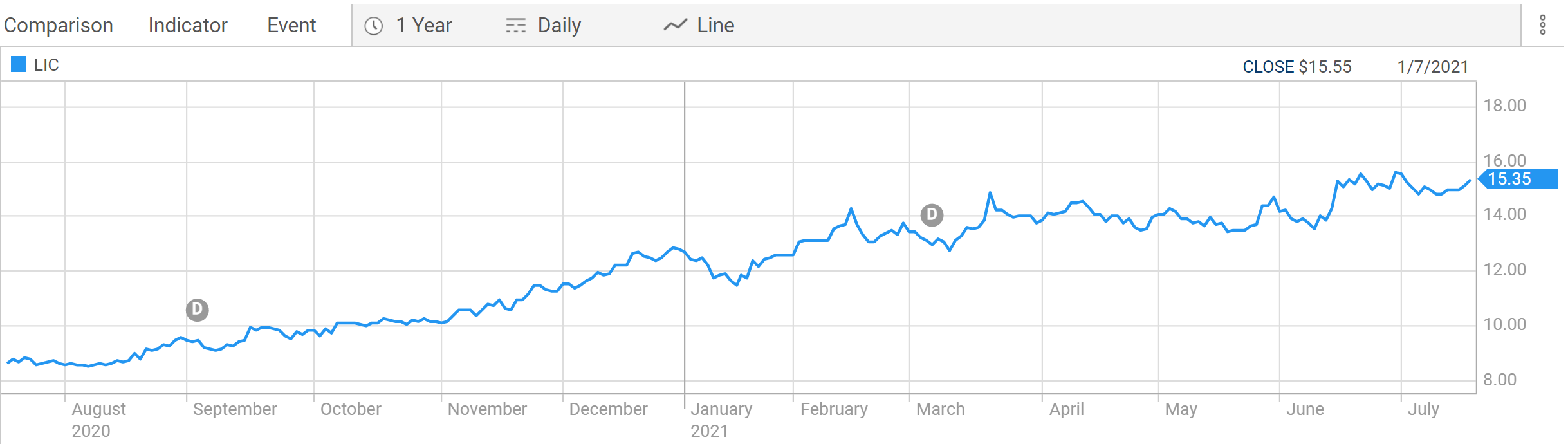Open the Event menu

click(291, 25)
